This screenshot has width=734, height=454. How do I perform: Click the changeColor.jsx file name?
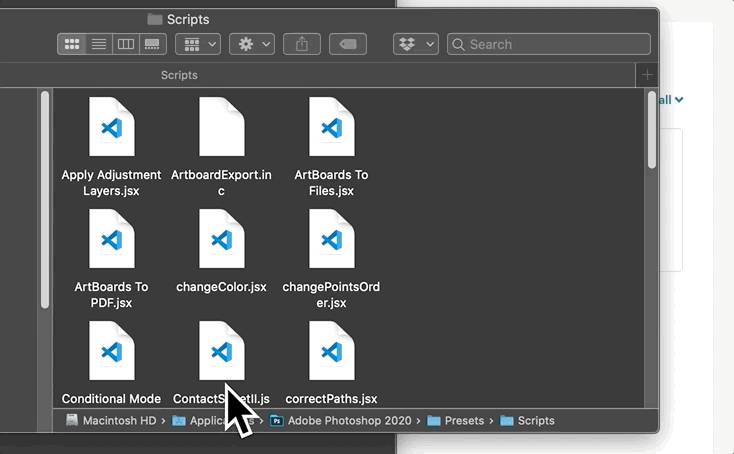[x=221, y=287]
